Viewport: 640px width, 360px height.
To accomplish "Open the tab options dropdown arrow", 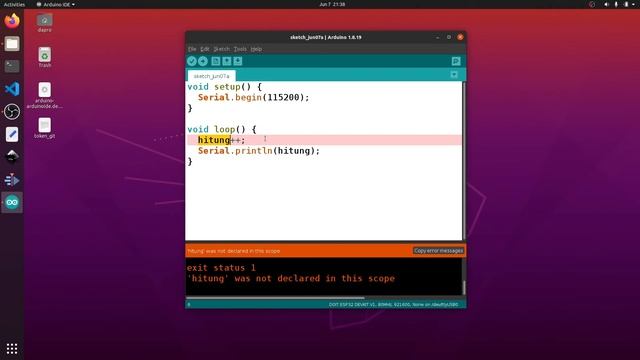I will click(x=454, y=75).
